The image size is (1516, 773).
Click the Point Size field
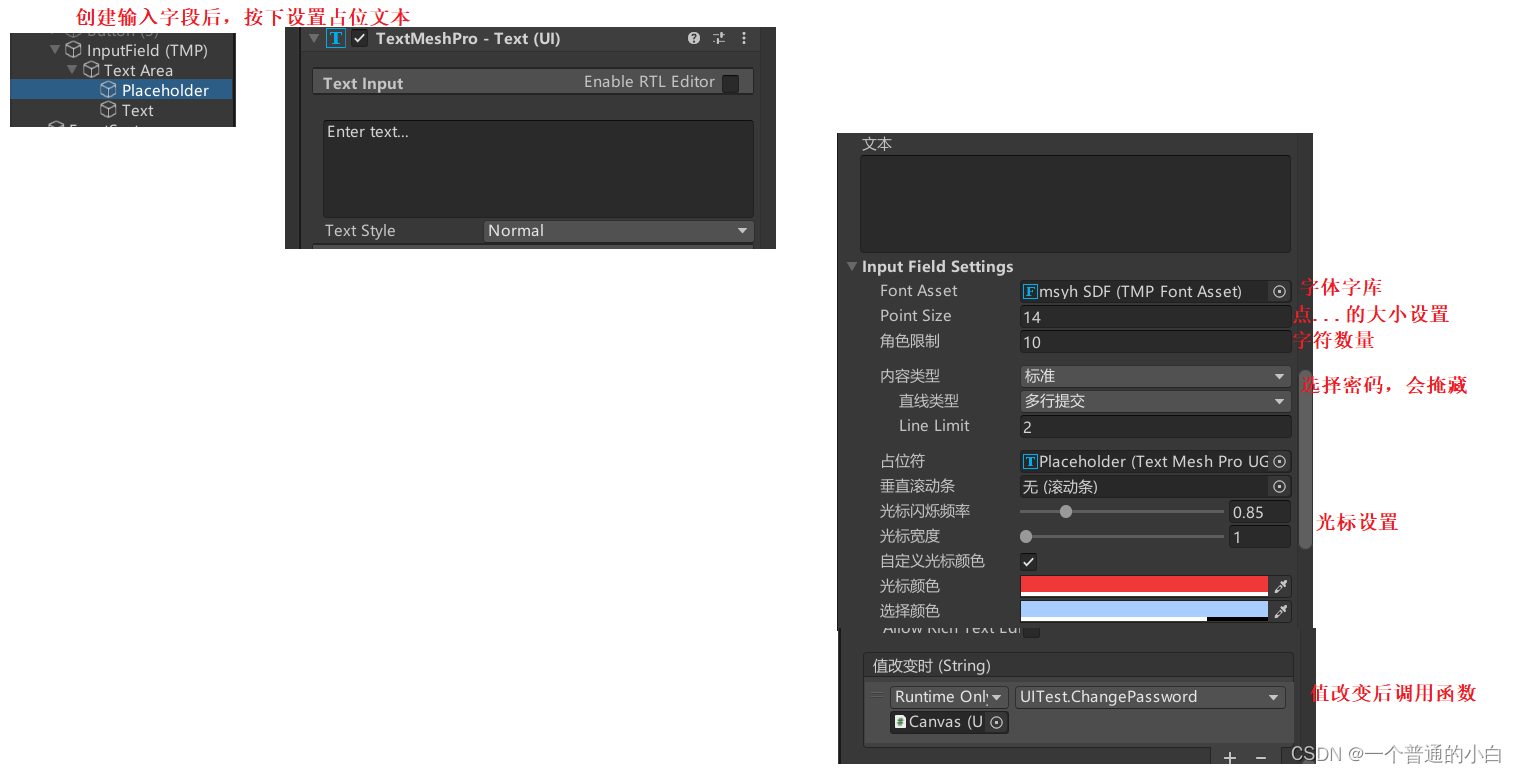(x=1155, y=317)
